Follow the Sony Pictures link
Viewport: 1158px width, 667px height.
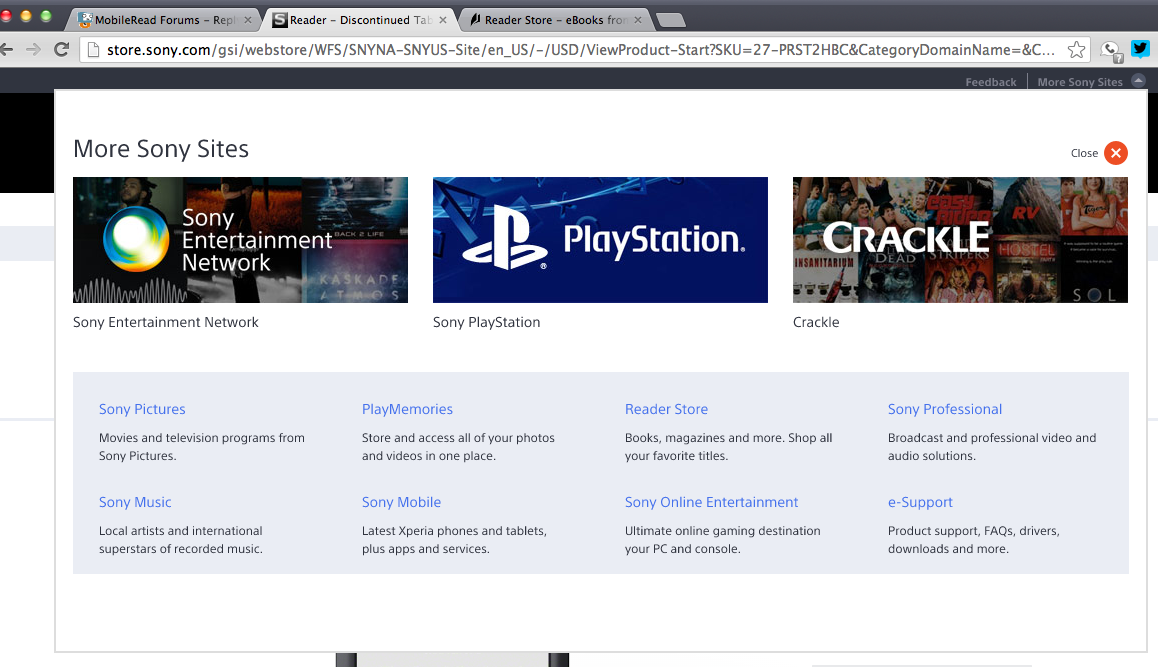[142, 409]
